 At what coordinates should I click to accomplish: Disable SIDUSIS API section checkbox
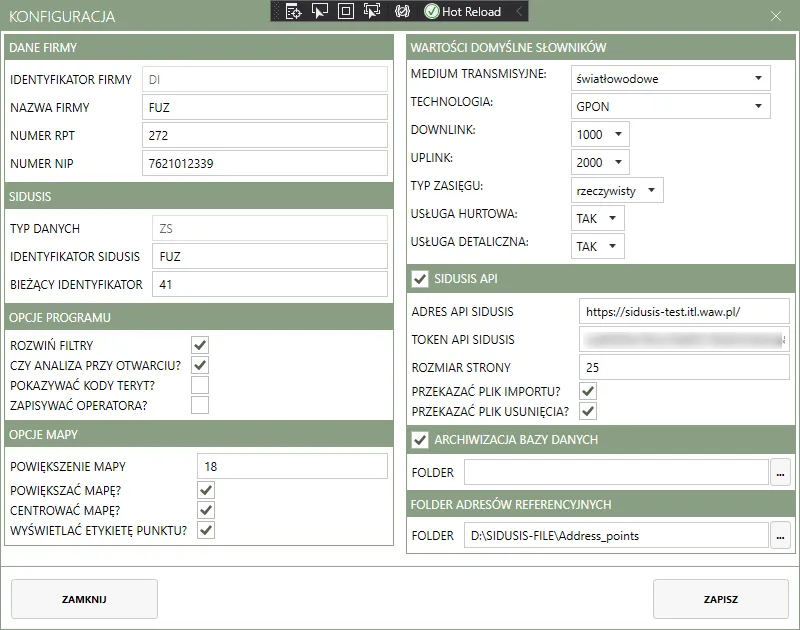[420, 279]
